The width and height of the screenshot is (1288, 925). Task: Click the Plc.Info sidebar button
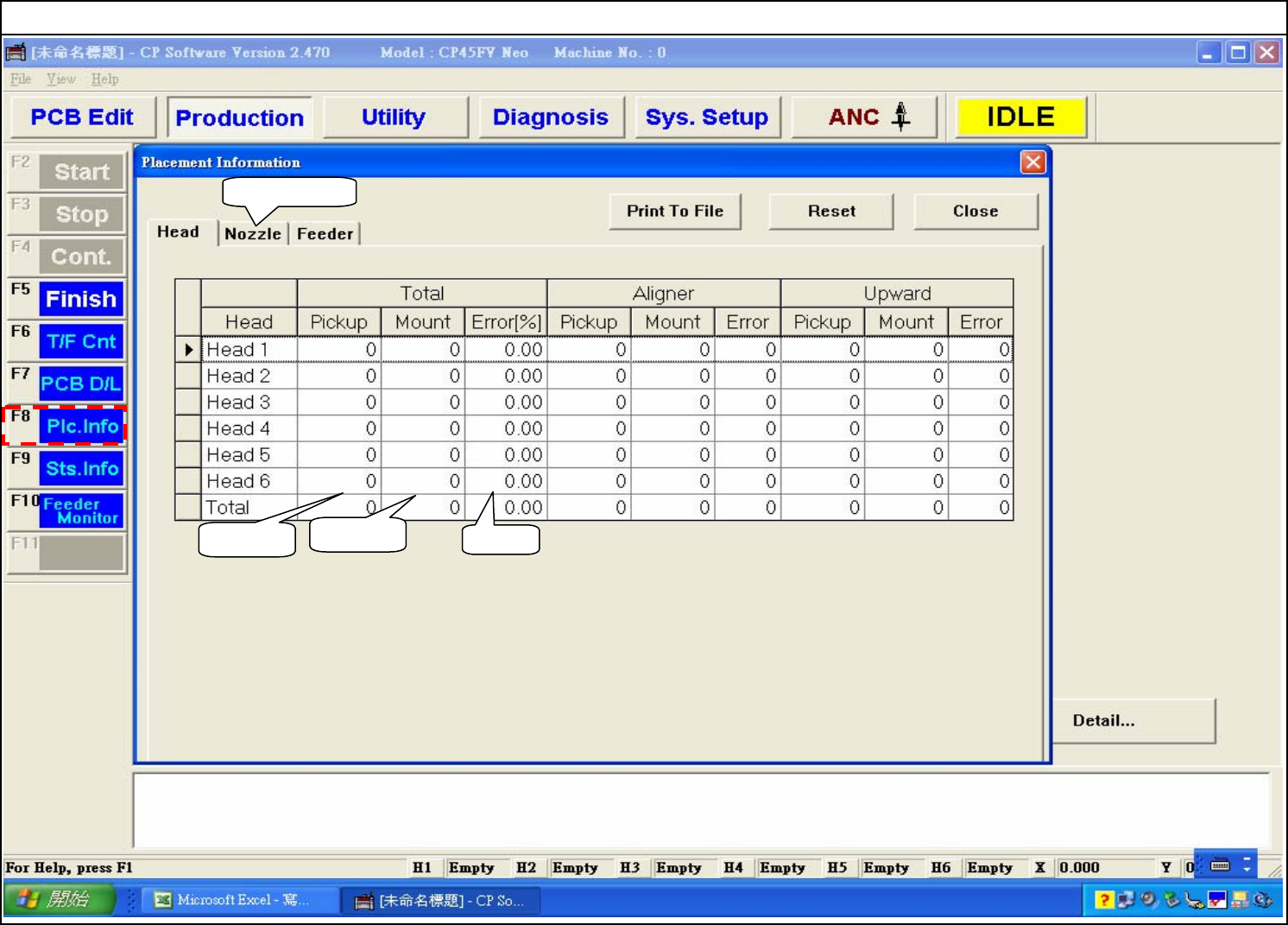[81, 427]
